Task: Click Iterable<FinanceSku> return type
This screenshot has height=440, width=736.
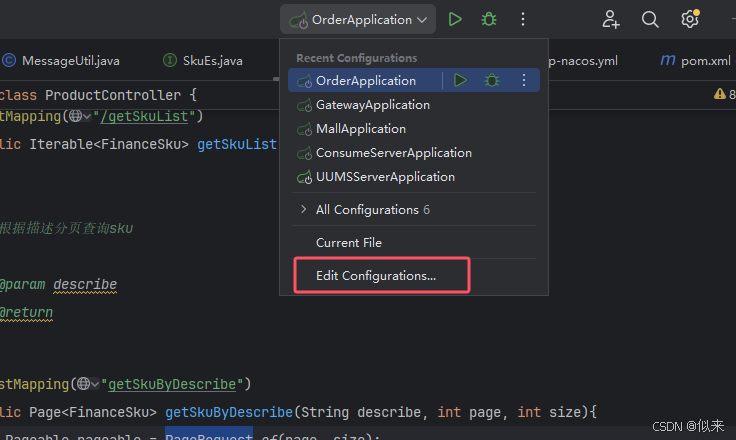Action: coord(109,144)
